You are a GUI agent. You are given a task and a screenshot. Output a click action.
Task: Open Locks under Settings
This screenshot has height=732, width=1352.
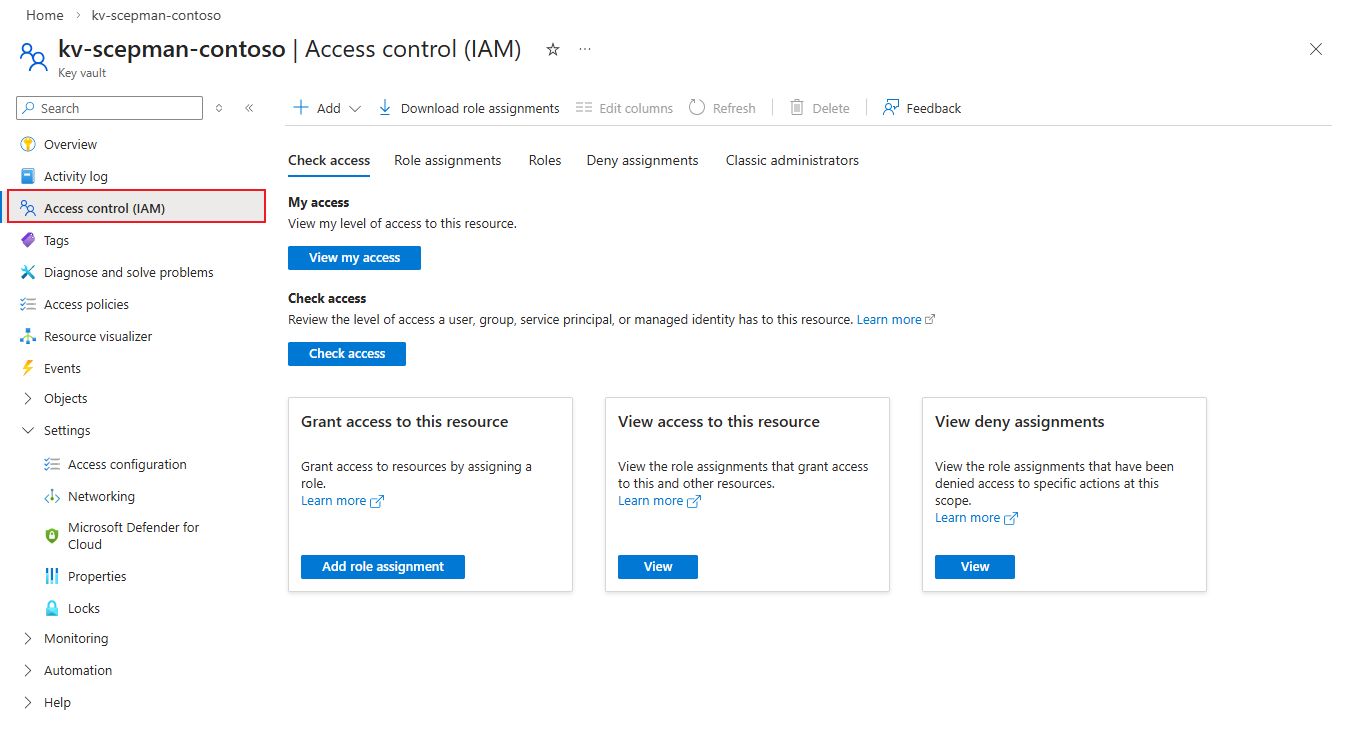point(84,608)
